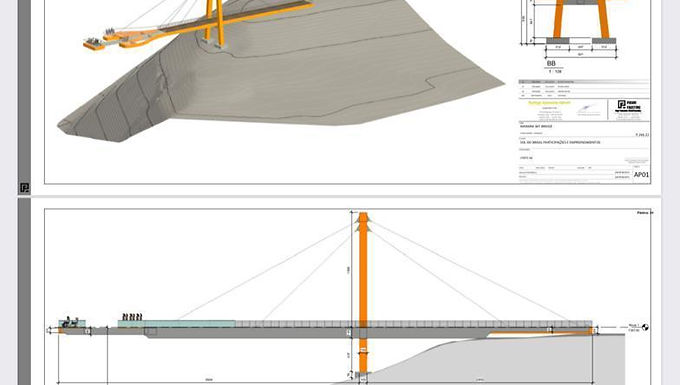Click the orange pylon in elevation view
680x385 pixels.
(x=363, y=293)
